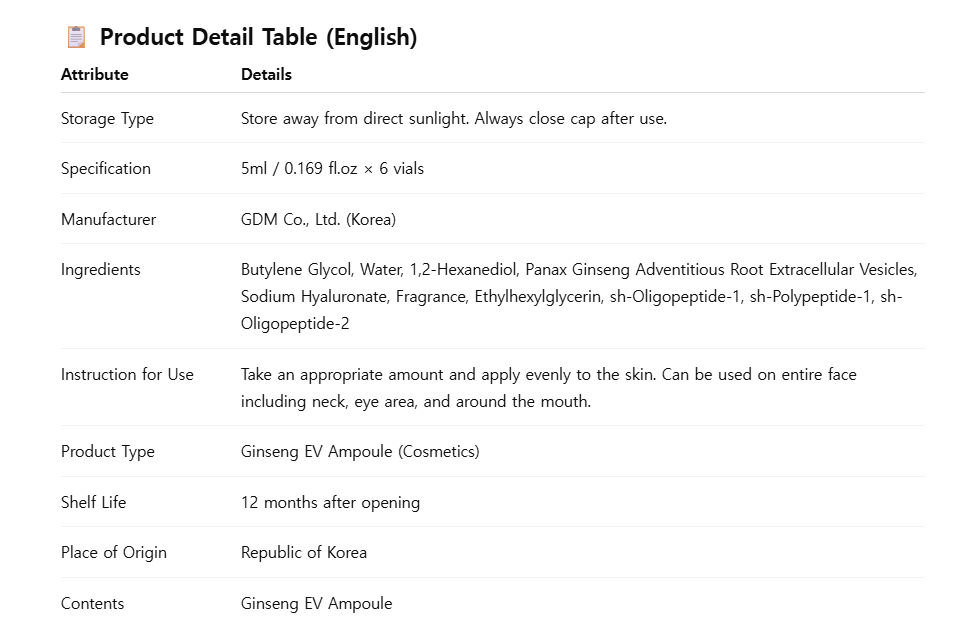Click the Sodium Hyaluronate ingredient line

click(x=571, y=296)
